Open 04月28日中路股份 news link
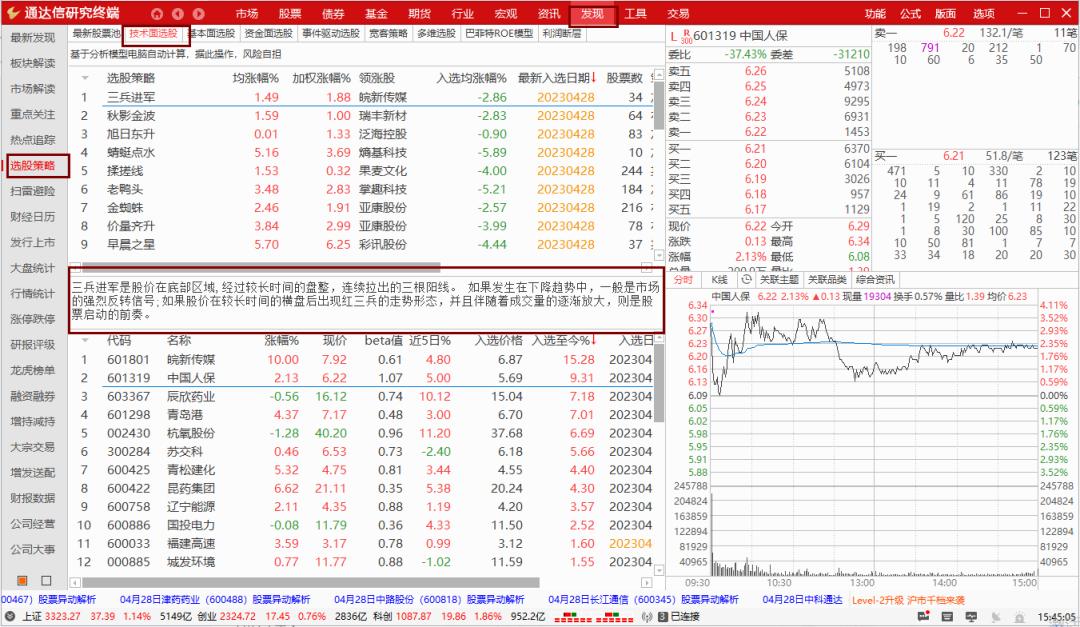This screenshot has height=627, width=1080. pos(429,599)
